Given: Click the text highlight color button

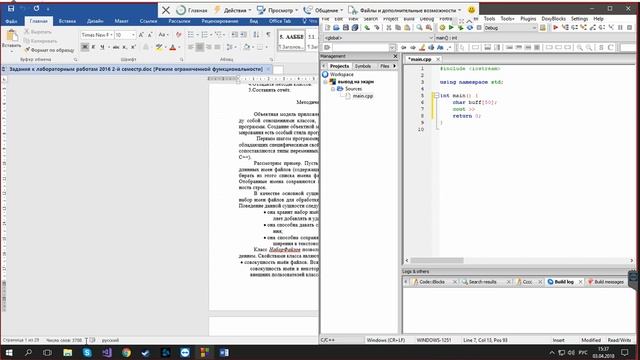Looking at the screenshot, I should pyautogui.click(x=159, y=47).
